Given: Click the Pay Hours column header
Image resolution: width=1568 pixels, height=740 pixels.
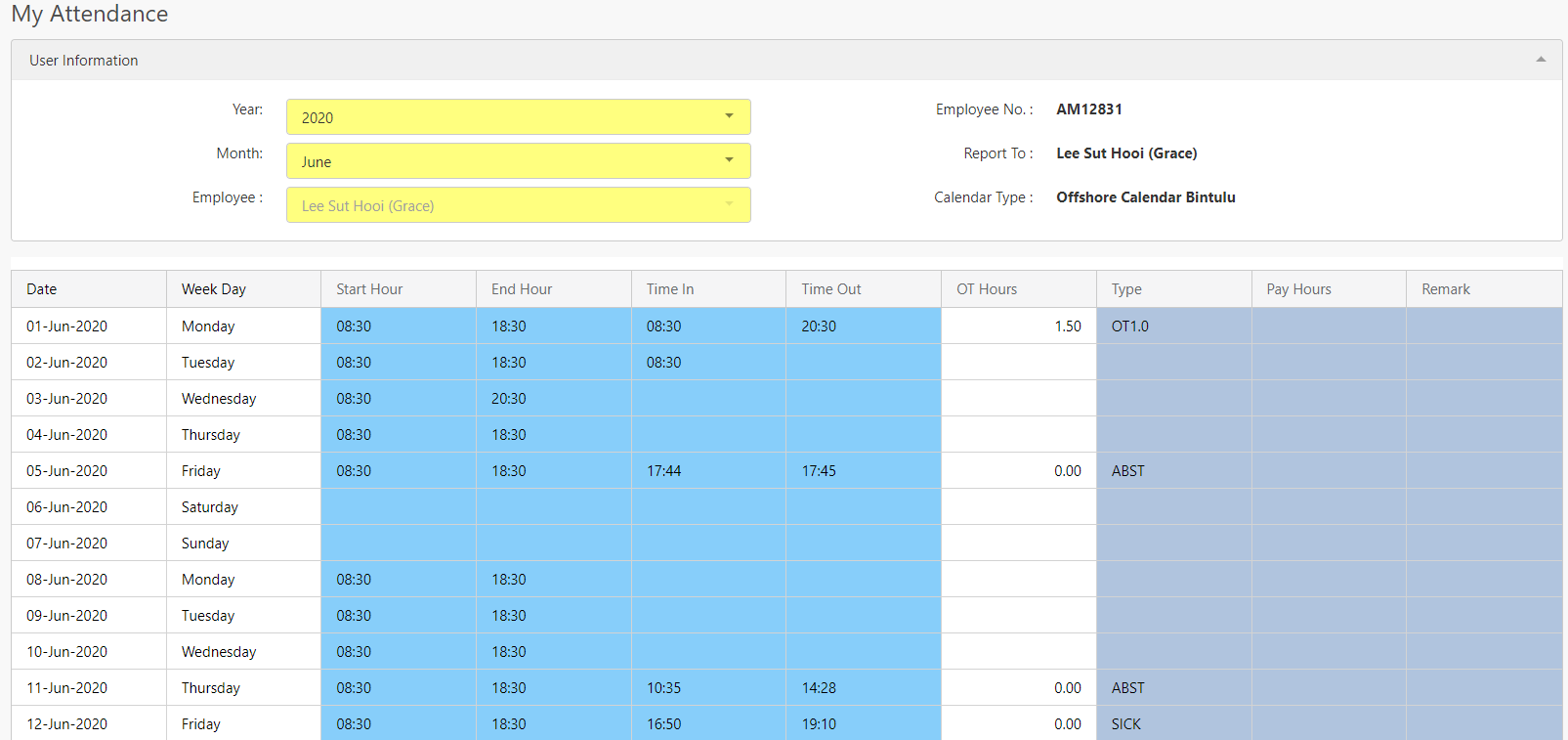Looking at the screenshot, I should click(1329, 289).
